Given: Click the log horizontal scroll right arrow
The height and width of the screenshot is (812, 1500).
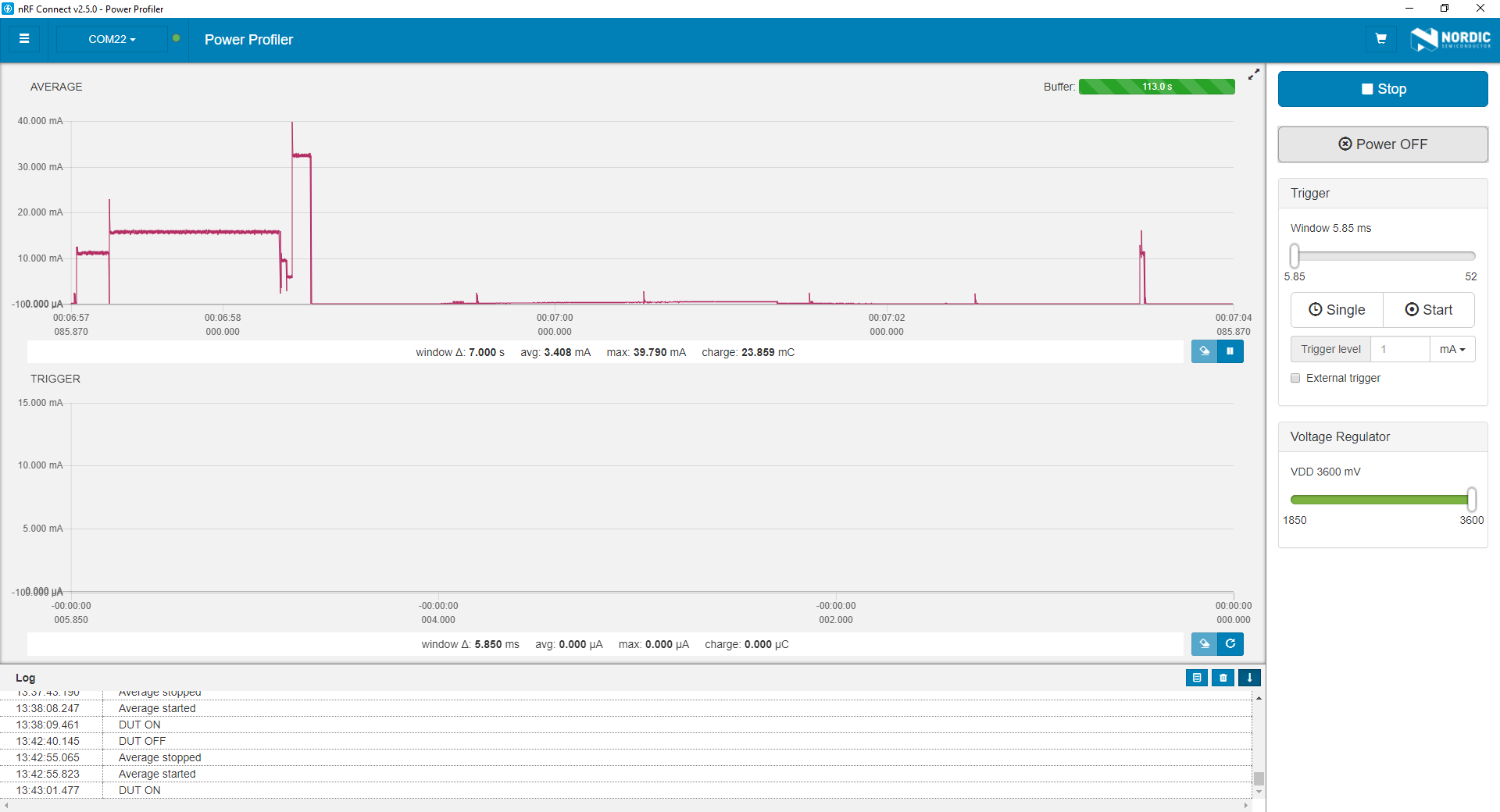Looking at the screenshot, I should [x=1247, y=805].
